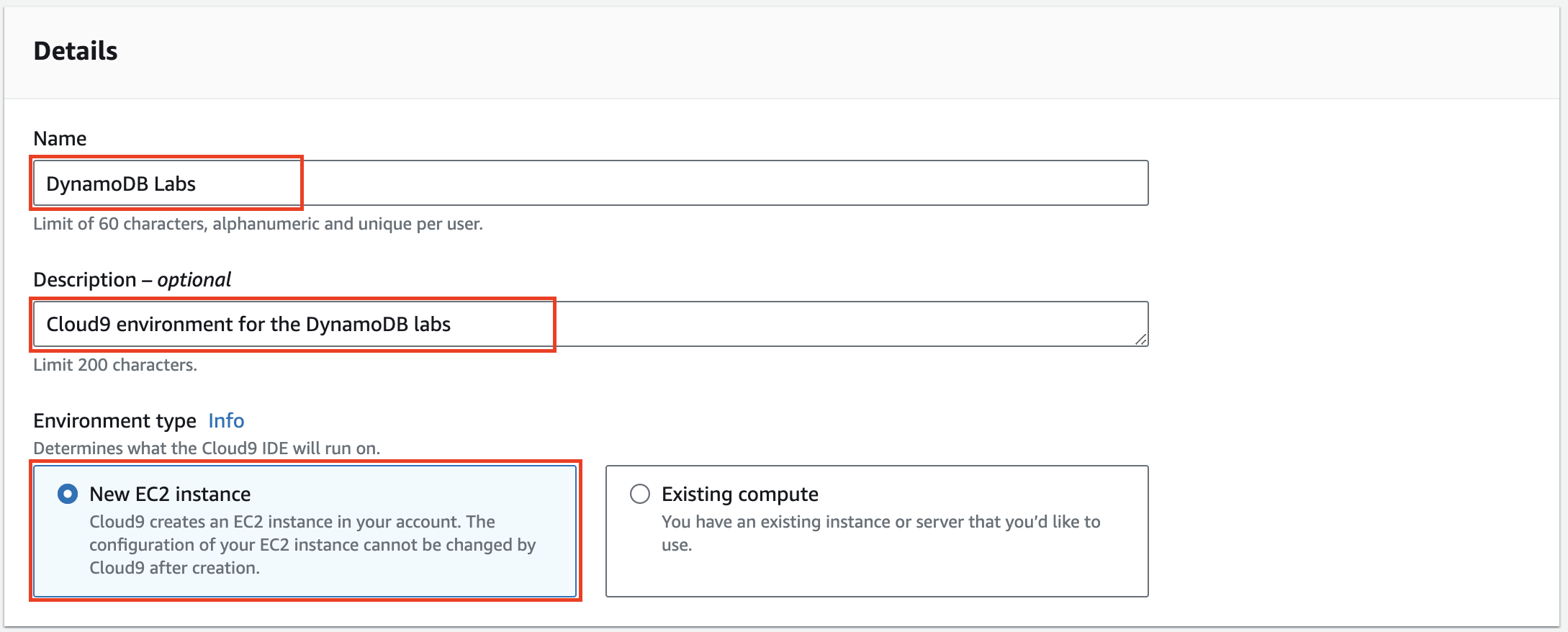1568x632 pixels.
Task: Open the Environment type Info link
Action: (x=226, y=420)
